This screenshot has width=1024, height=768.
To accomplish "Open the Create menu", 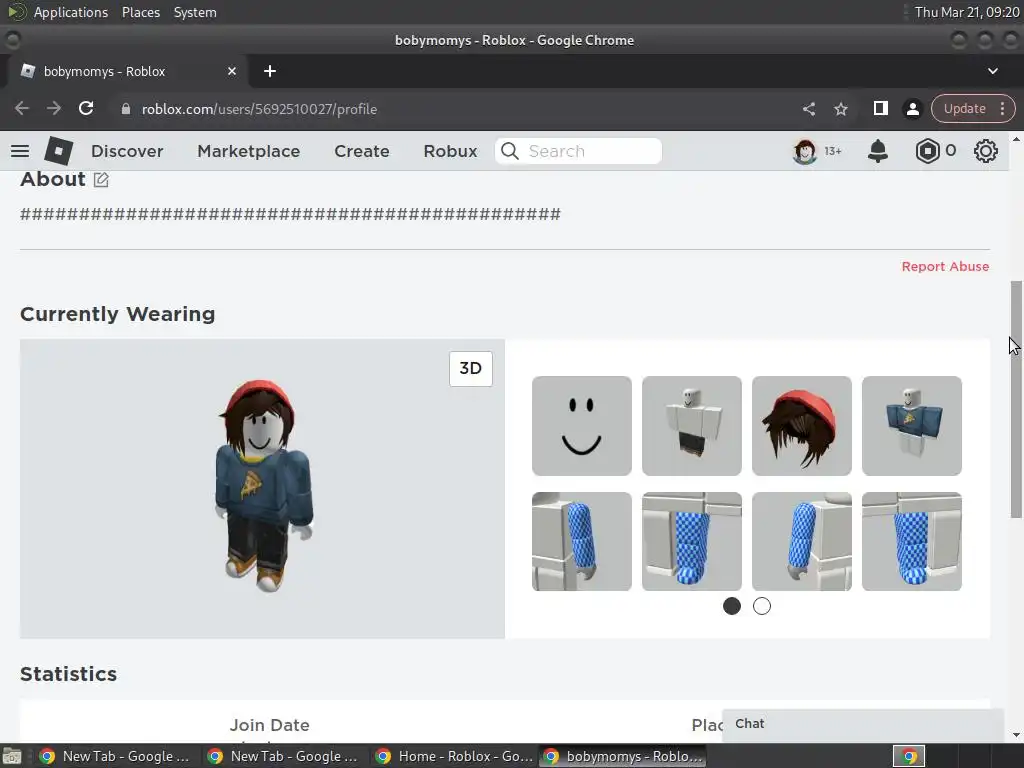I will [x=361, y=151].
